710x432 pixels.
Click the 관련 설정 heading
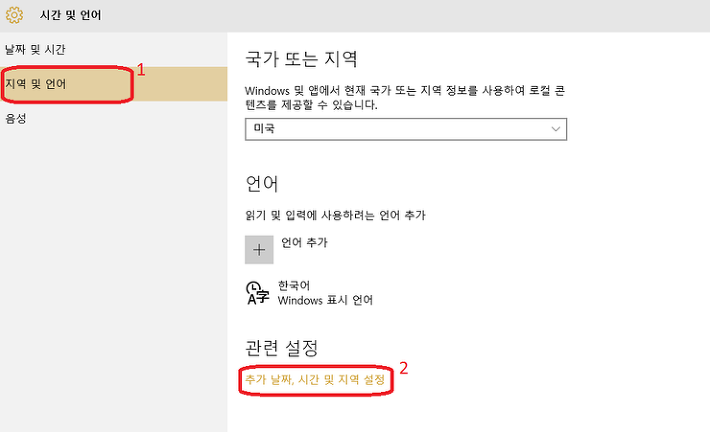point(282,348)
